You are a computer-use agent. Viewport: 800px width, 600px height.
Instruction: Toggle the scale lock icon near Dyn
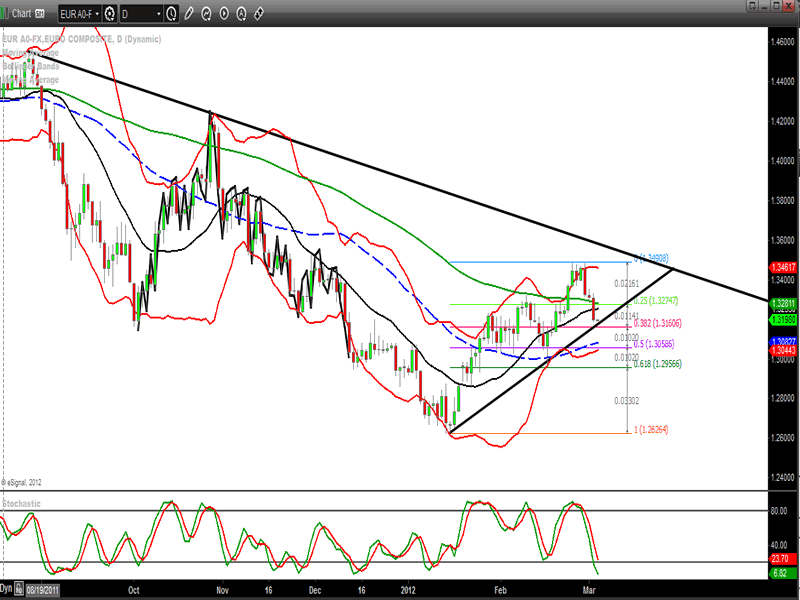[x=19, y=589]
